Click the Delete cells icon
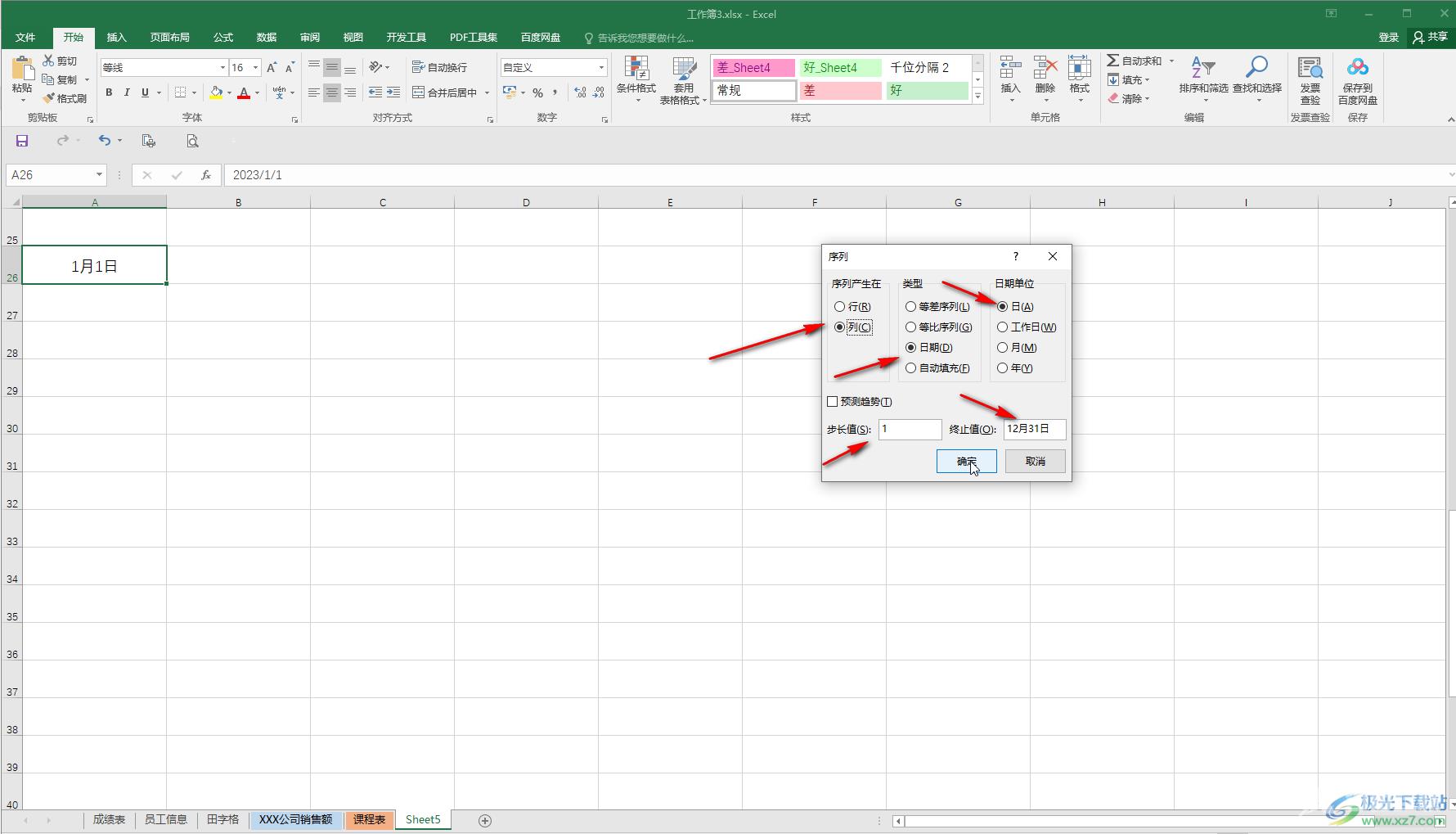 1045,68
